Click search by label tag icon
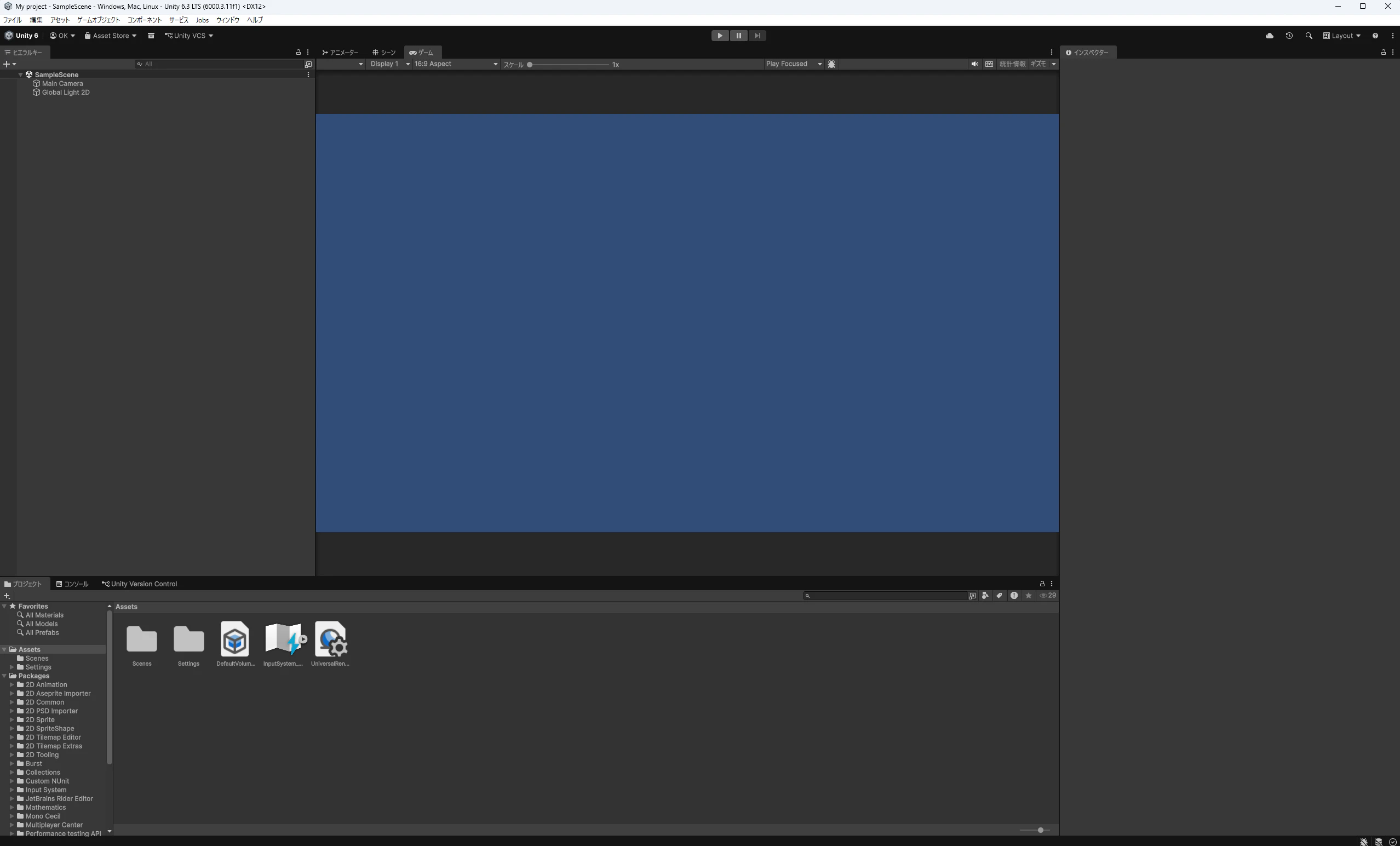The image size is (1400, 846). (1000, 595)
